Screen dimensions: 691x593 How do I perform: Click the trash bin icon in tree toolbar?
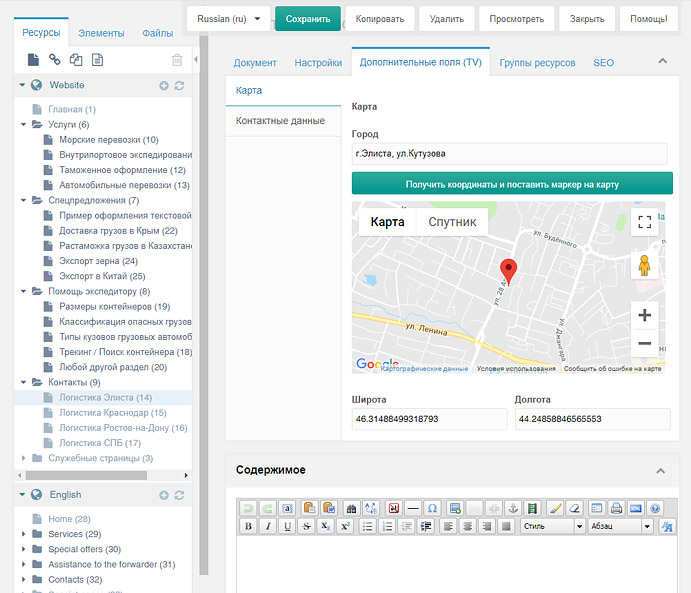click(177, 60)
